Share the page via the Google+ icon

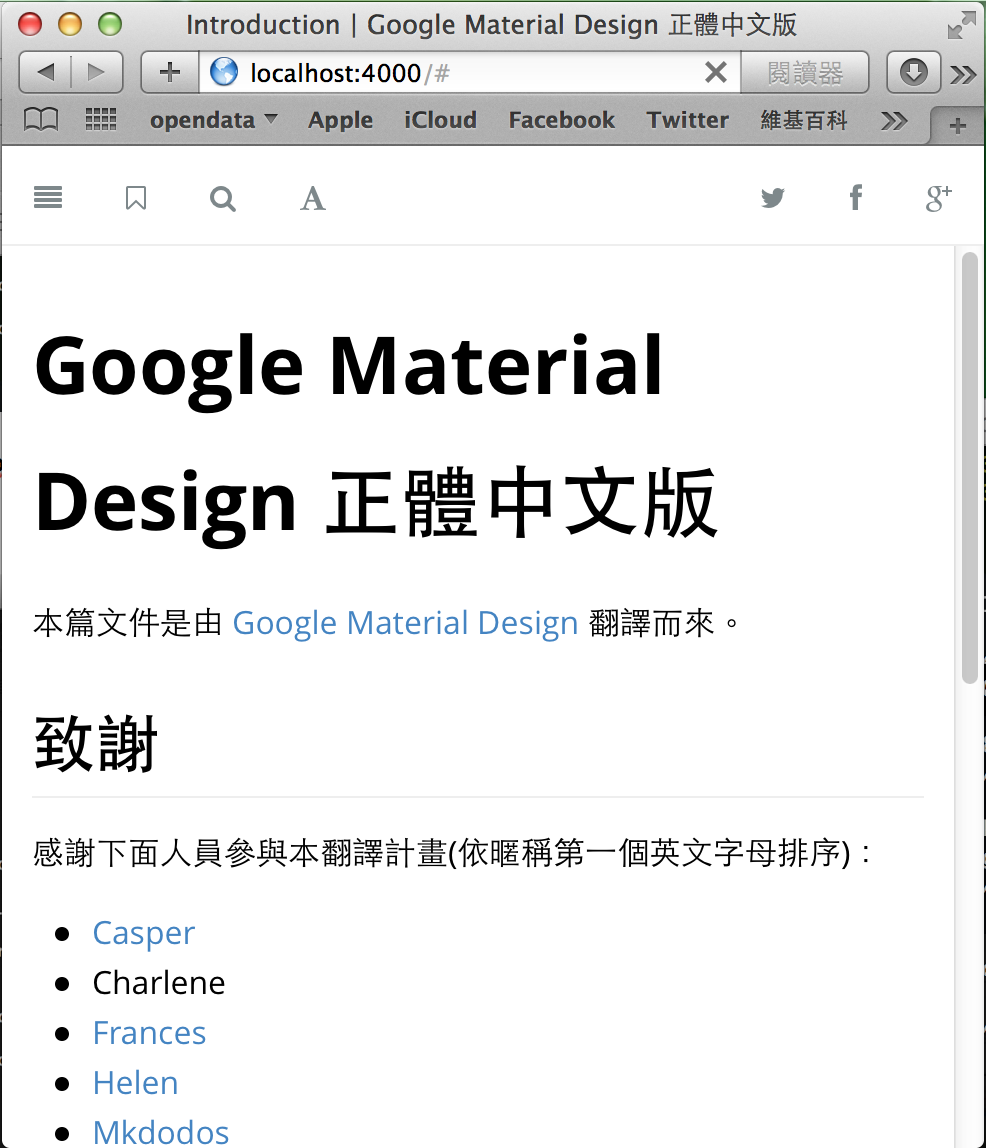click(x=938, y=198)
